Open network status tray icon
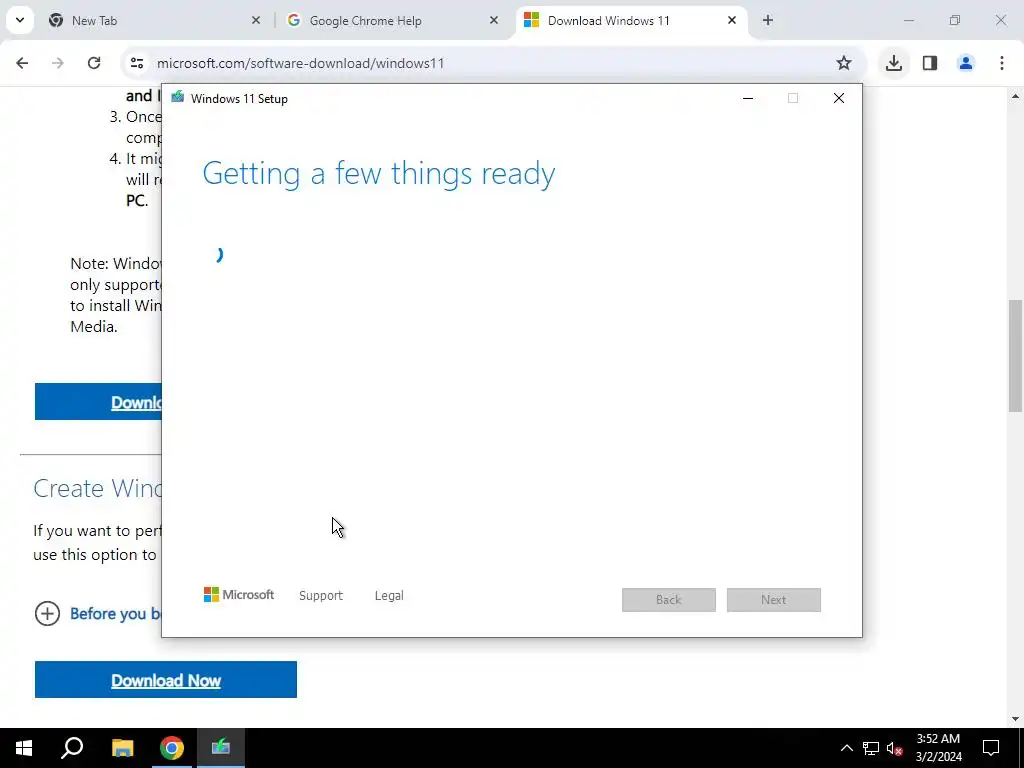Viewport: 1024px width, 768px height. tap(871, 748)
